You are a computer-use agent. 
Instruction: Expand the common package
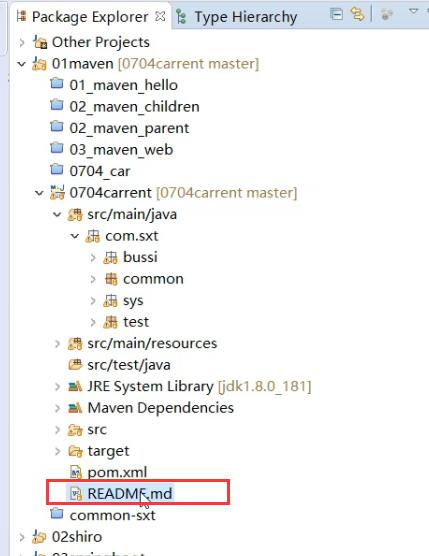click(93, 279)
